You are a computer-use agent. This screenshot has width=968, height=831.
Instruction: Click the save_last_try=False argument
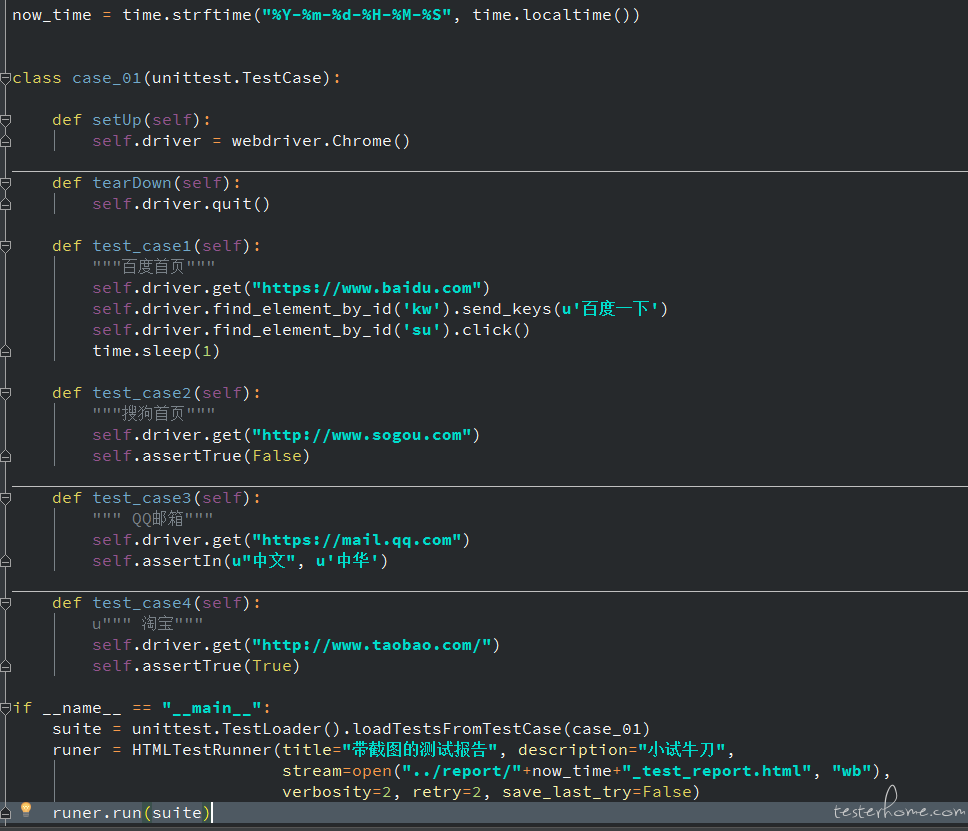pyautogui.click(x=597, y=792)
